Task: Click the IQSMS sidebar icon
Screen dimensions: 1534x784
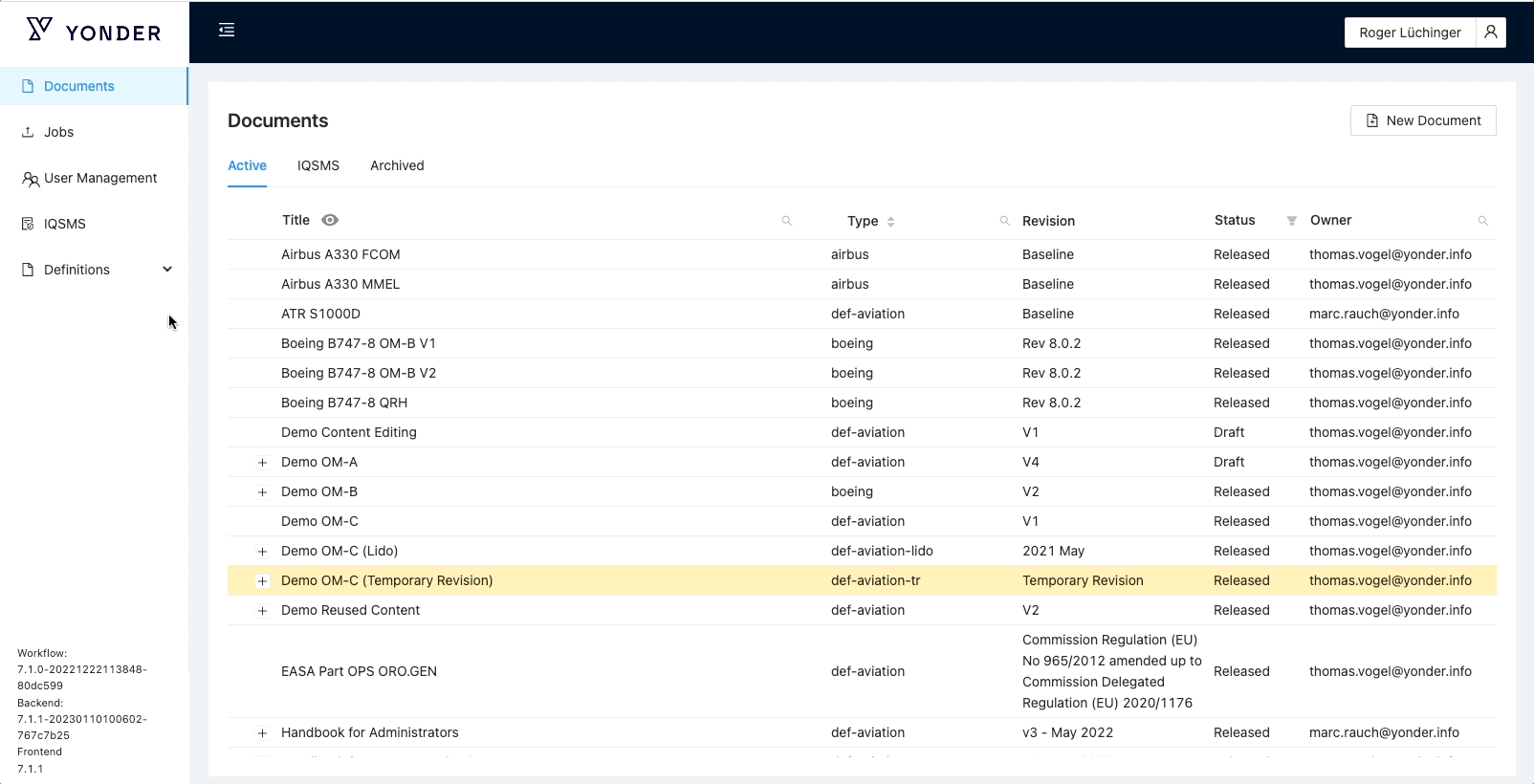Action: pos(28,224)
